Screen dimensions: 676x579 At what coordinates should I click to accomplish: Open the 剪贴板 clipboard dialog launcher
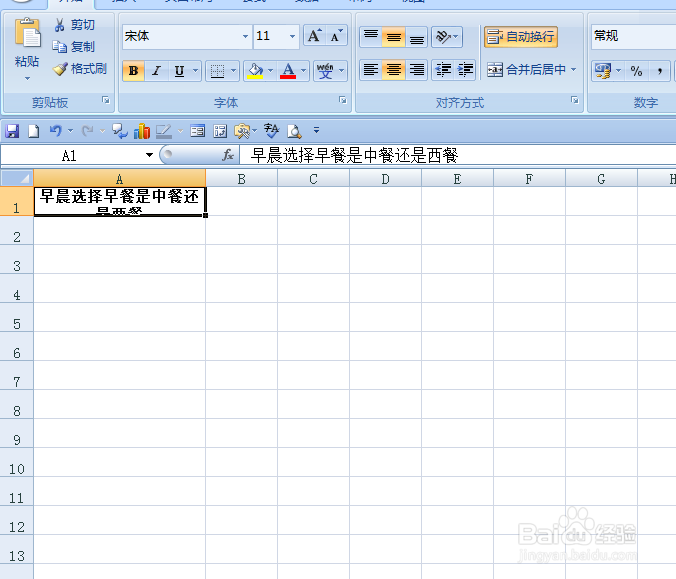click(106, 100)
